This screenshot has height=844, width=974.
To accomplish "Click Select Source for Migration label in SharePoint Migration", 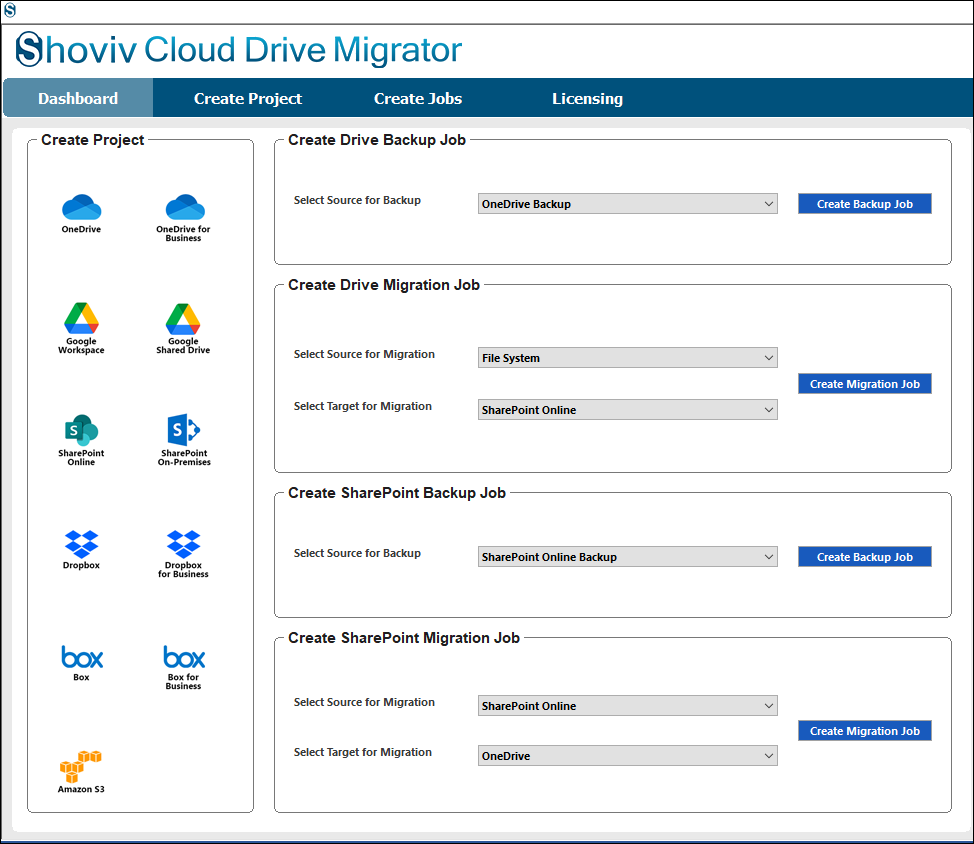I will 364,702.
